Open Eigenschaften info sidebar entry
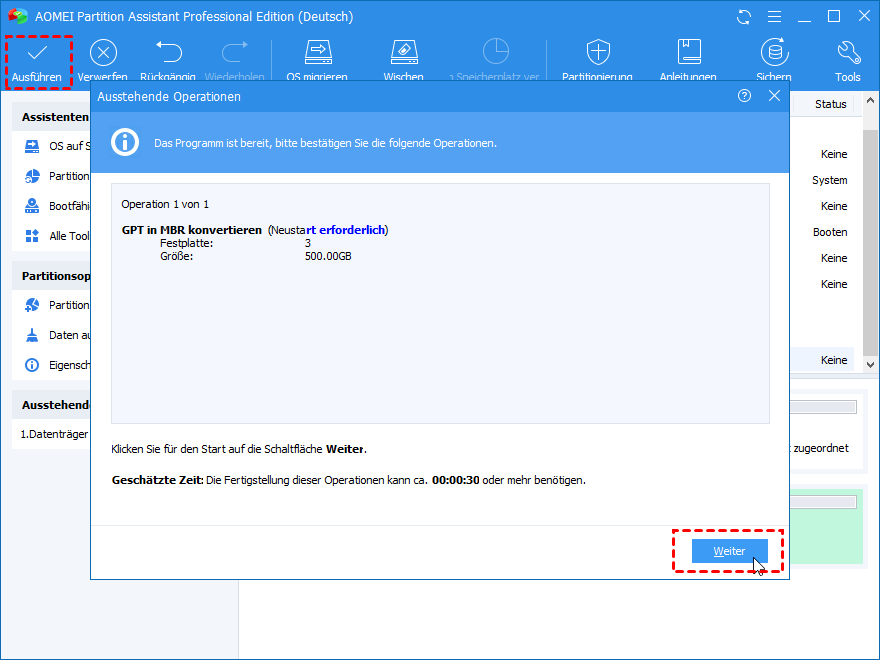The height and width of the screenshot is (660, 880). click(x=57, y=365)
